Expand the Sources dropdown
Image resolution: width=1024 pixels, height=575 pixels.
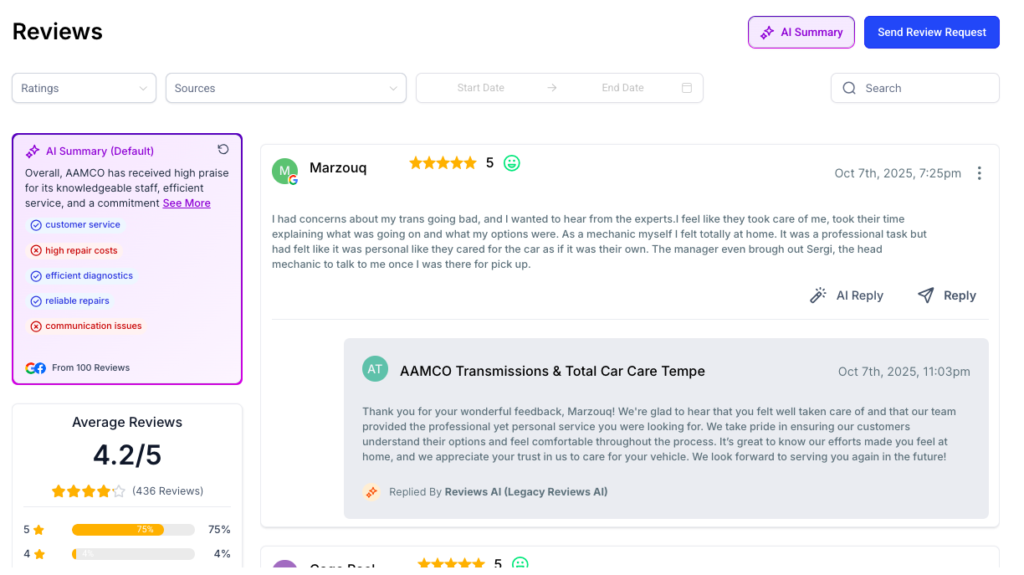(x=286, y=88)
